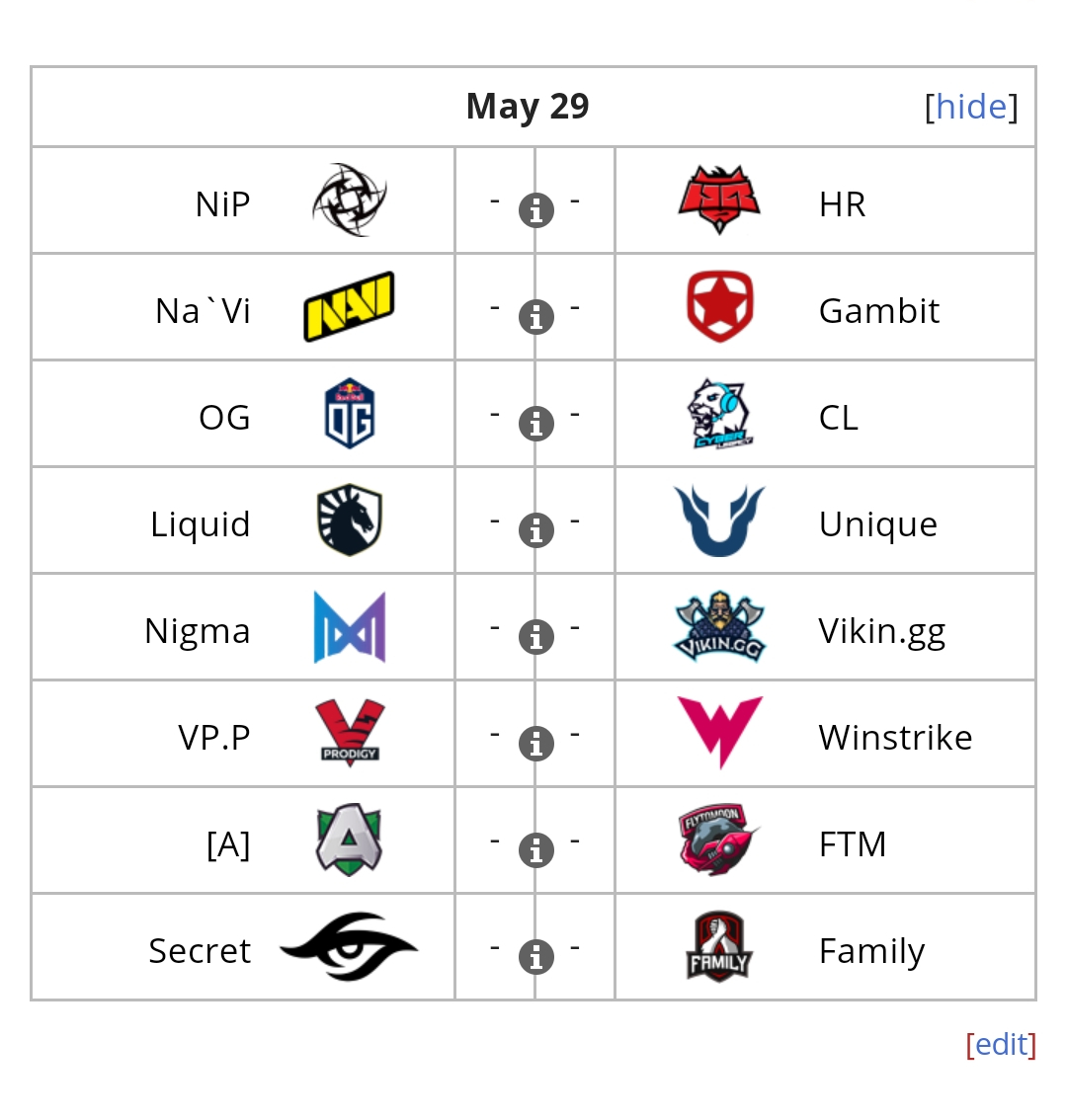Click the Team Secret eye logo
The image size is (1067, 1120).
350,947
